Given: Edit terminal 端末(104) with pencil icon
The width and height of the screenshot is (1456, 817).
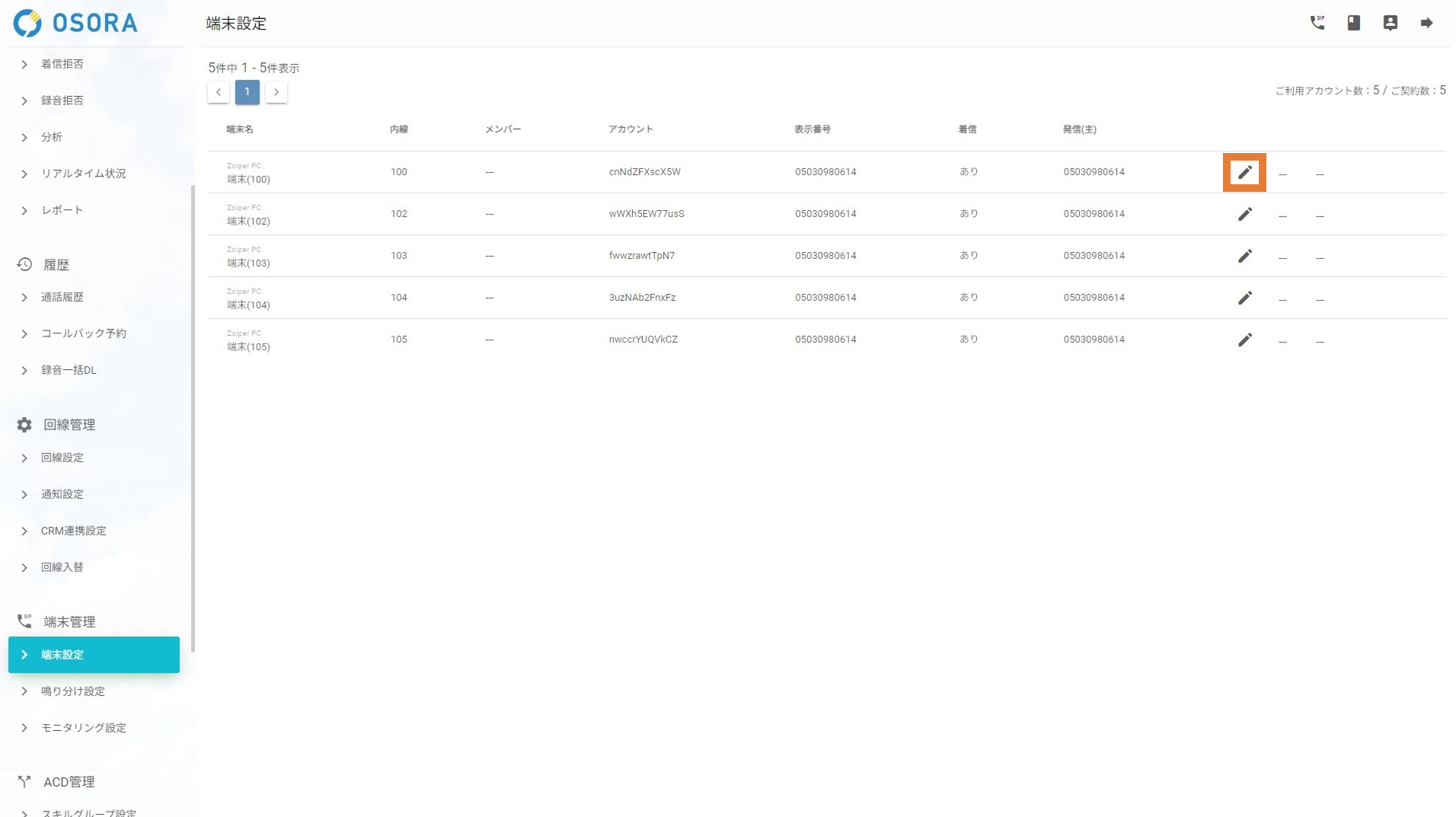Looking at the screenshot, I should click(x=1244, y=298).
